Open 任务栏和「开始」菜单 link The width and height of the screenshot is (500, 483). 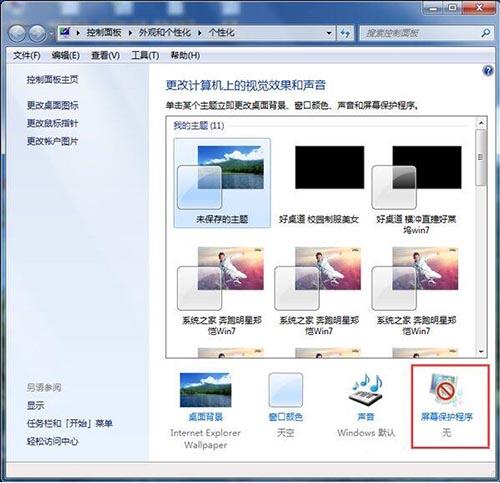click(70, 424)
